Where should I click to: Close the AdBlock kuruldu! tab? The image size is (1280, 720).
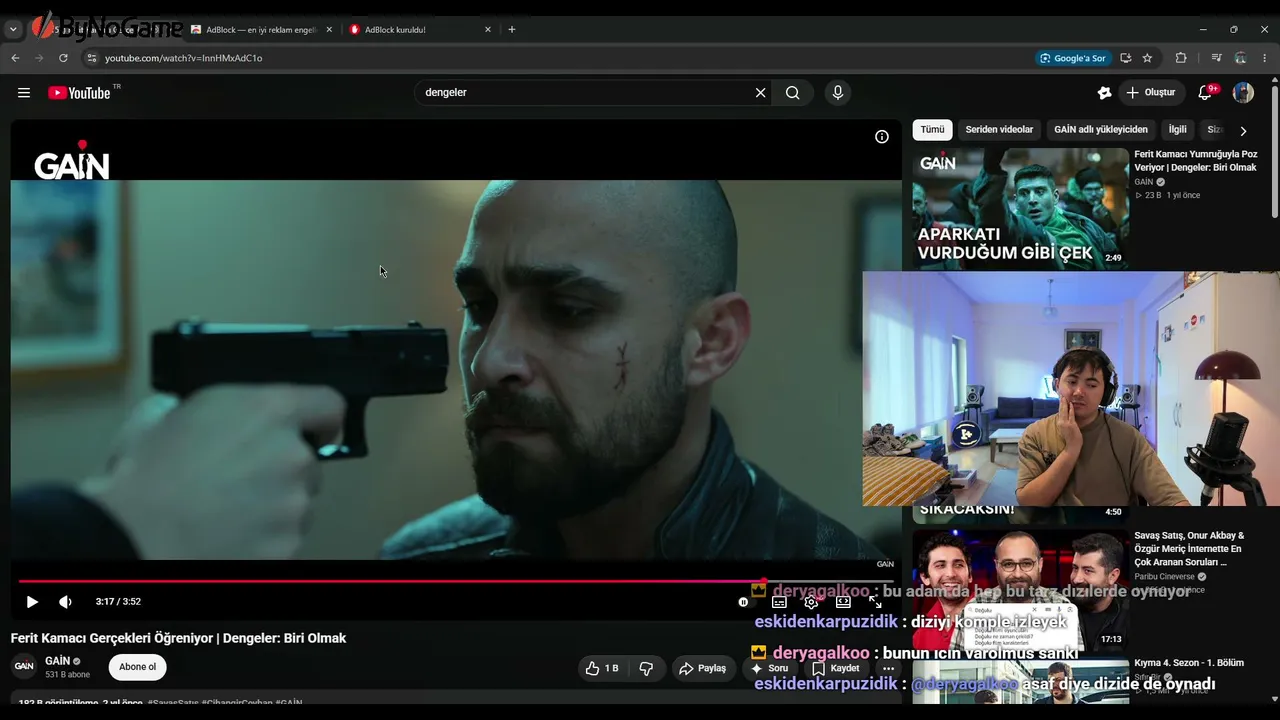coord(488,30)
